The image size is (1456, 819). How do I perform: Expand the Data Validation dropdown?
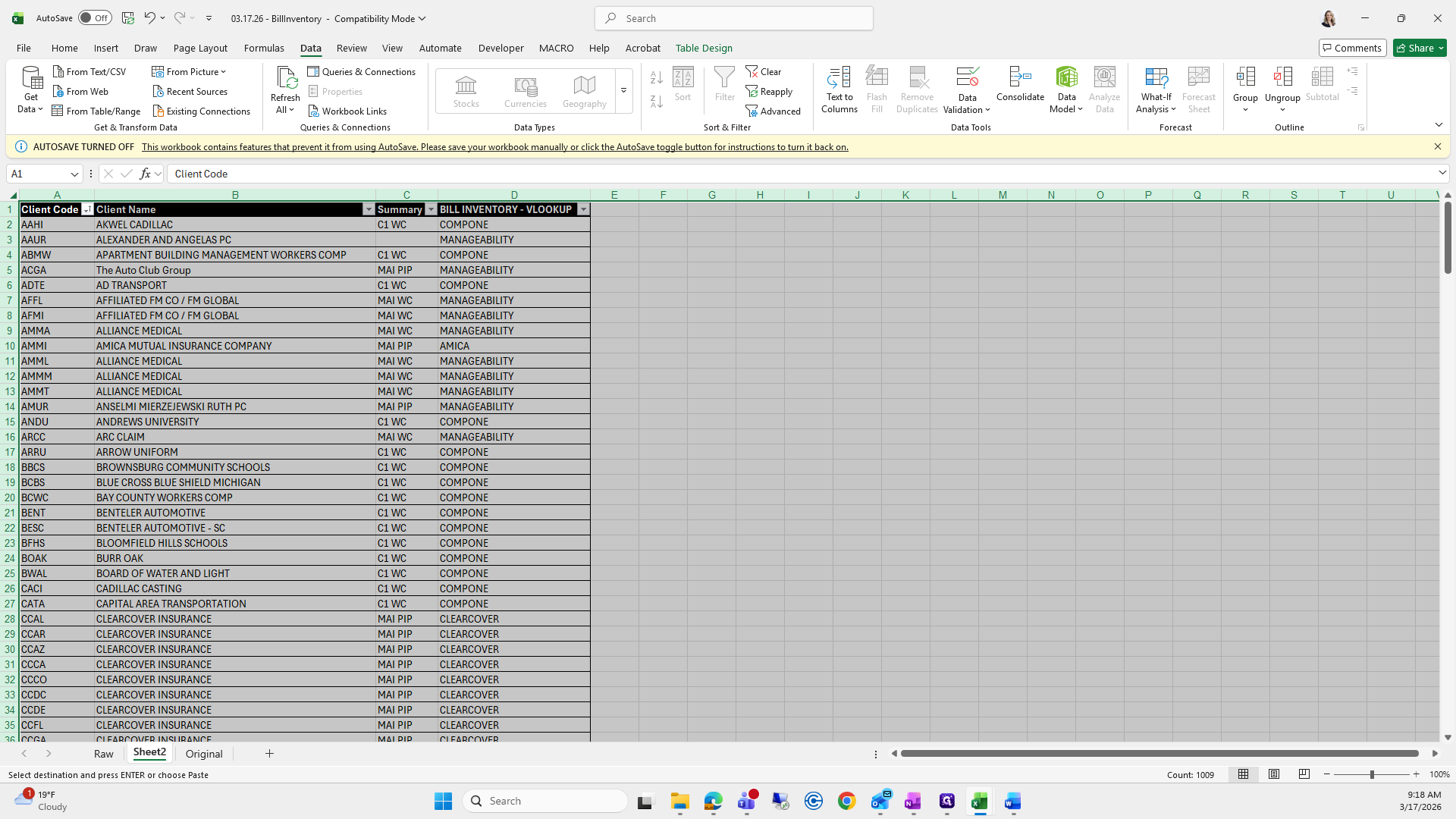click(987, 110)
